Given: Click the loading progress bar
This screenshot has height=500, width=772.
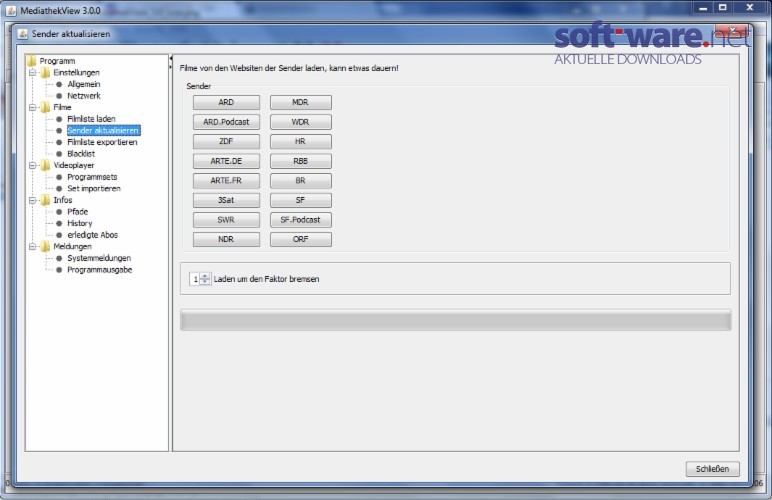Looking at the screenshot, I should (x=455, y=320).
